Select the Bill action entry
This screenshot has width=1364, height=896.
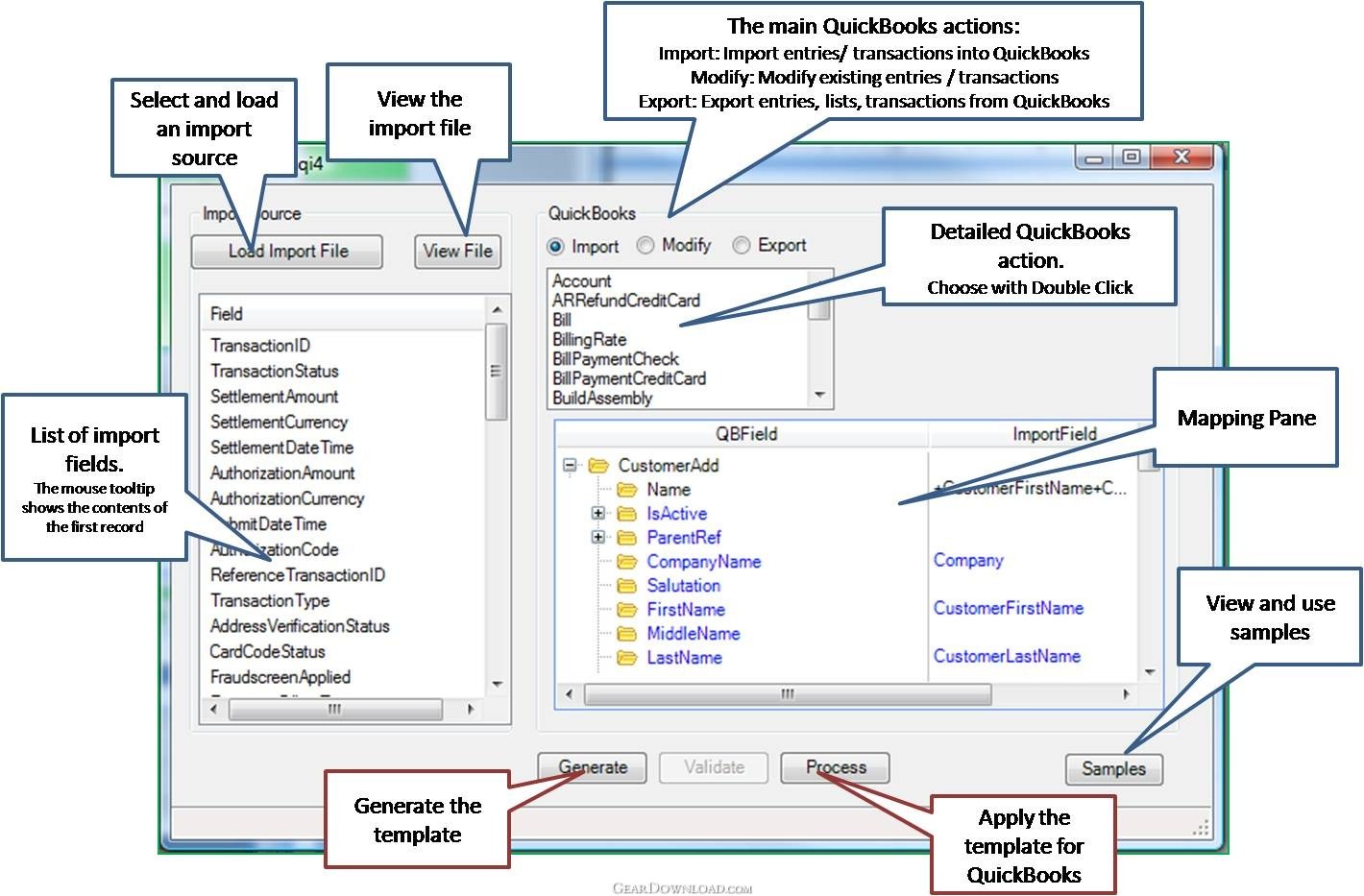562,320
